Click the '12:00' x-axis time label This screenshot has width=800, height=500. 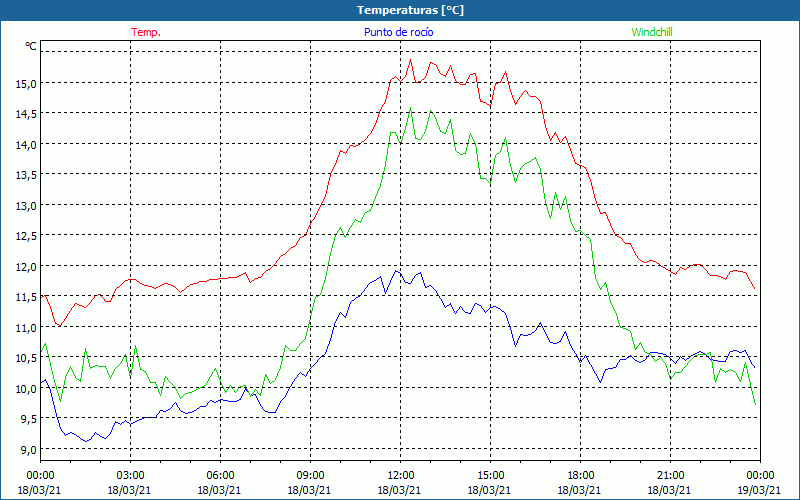pos(399,476)
